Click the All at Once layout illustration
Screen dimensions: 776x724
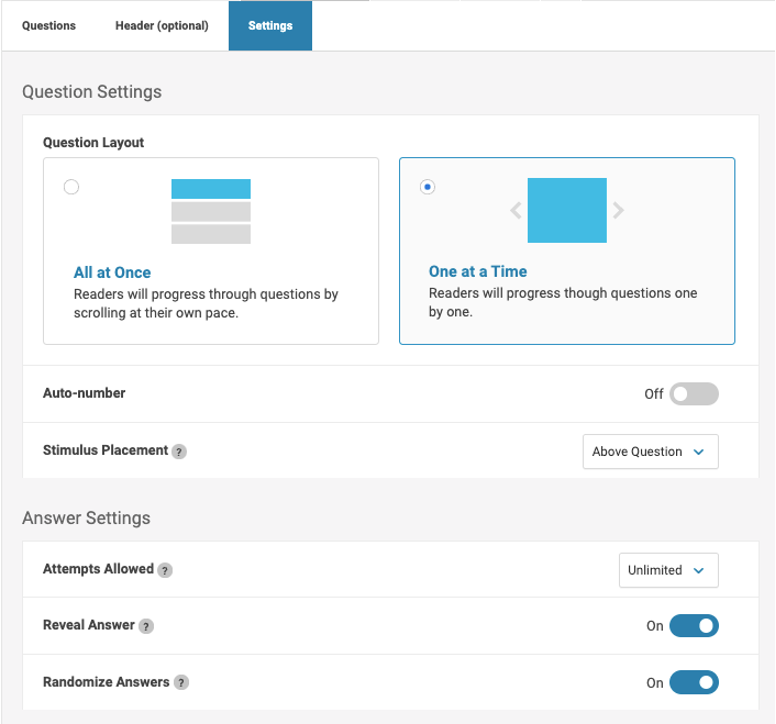[x=211, y=211]
